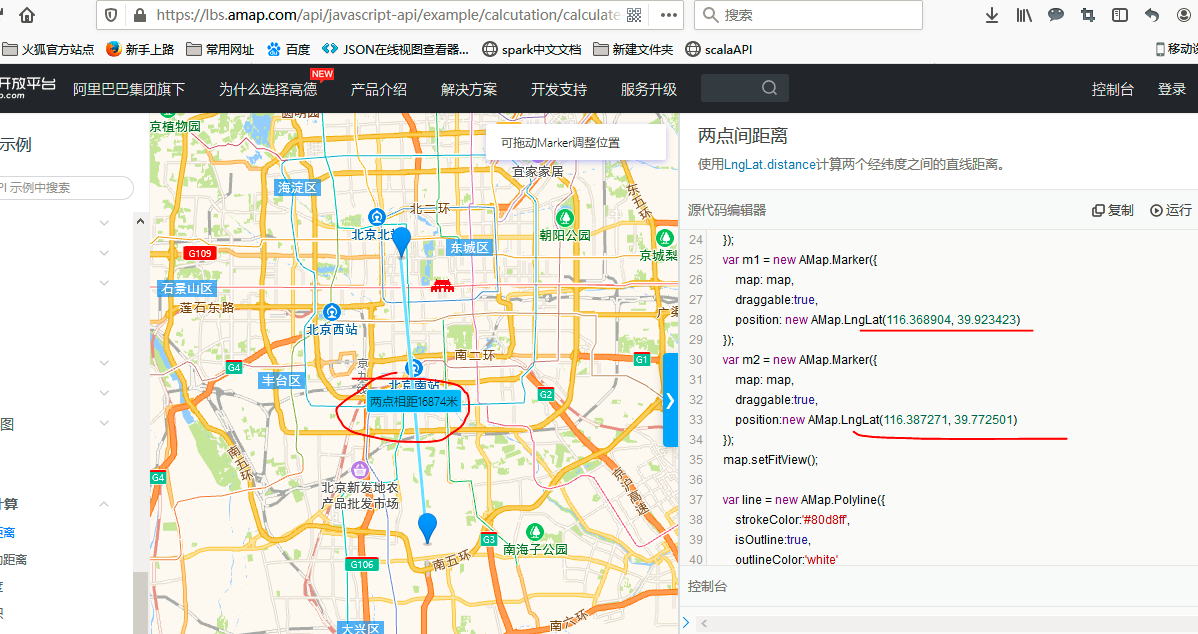This screenshot has height=634, width=1198.
Task: Run the example via 运行 icon
Action: coord(1171,210)
